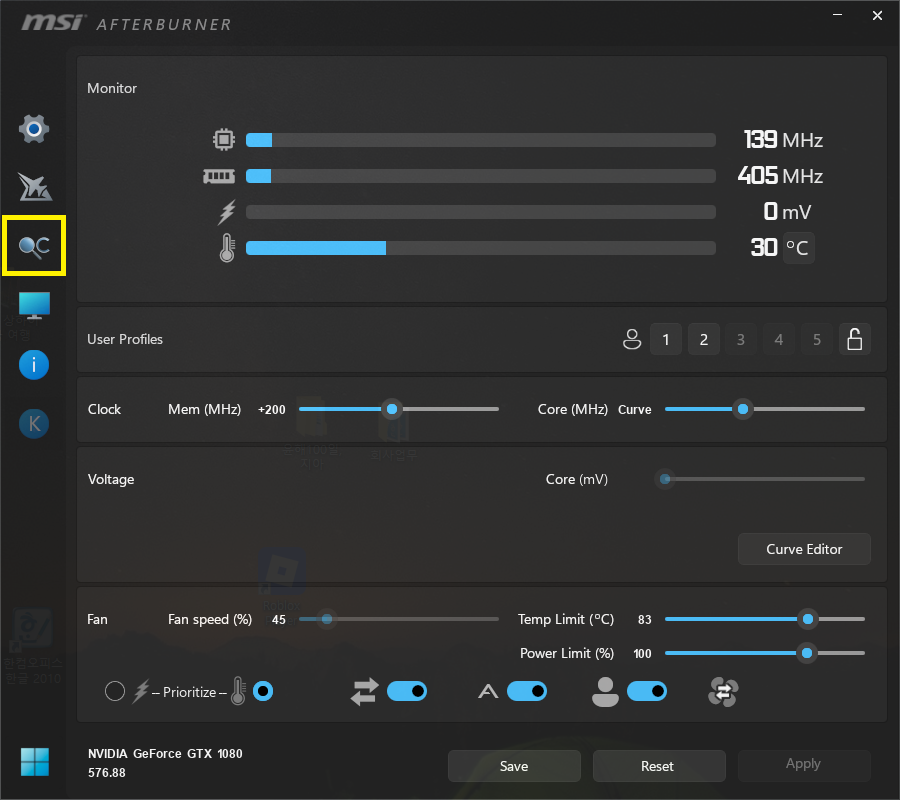The width and height of the screenshot is (900, 800).
Task: Select user profile 2
Action: point(704,339)
